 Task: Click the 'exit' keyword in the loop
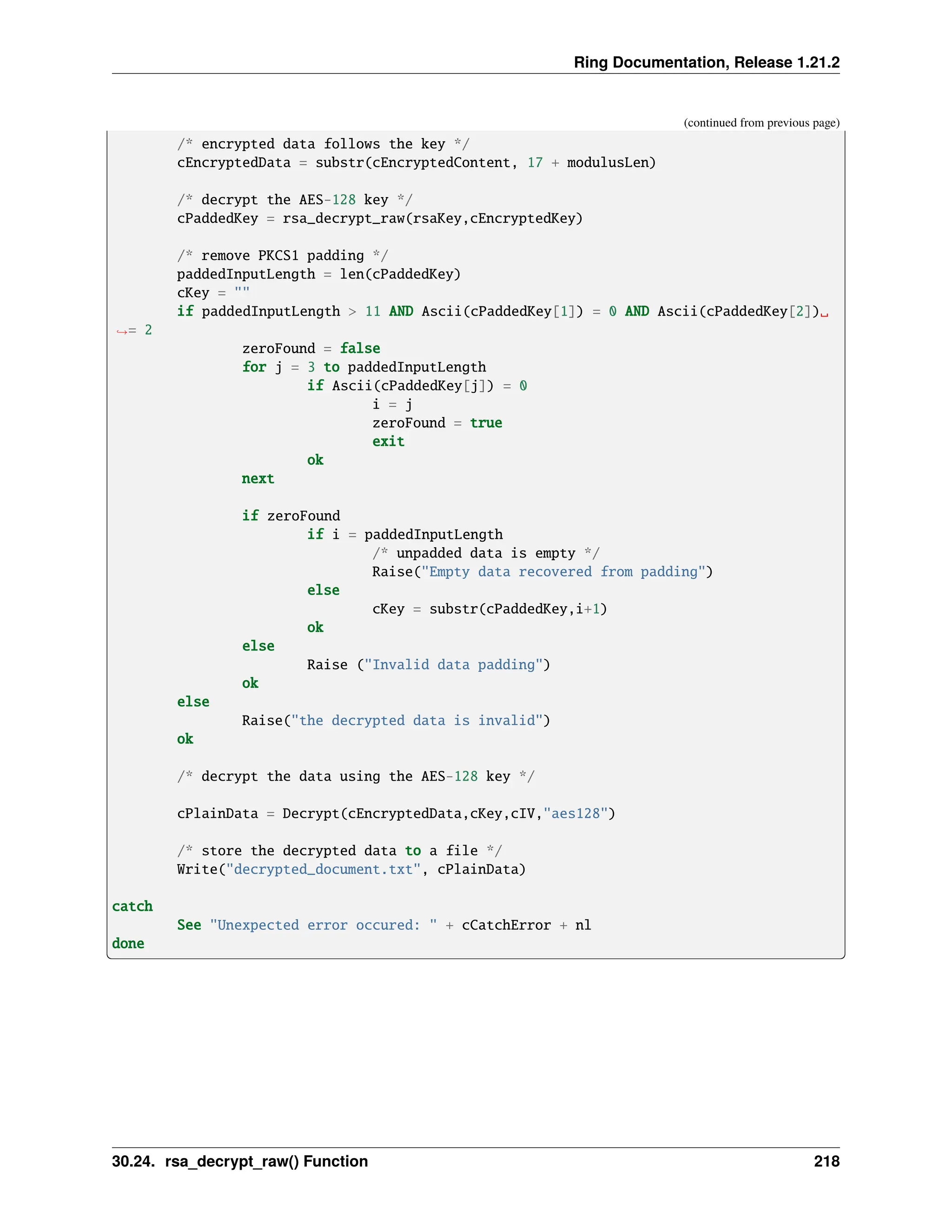point(388,441)
